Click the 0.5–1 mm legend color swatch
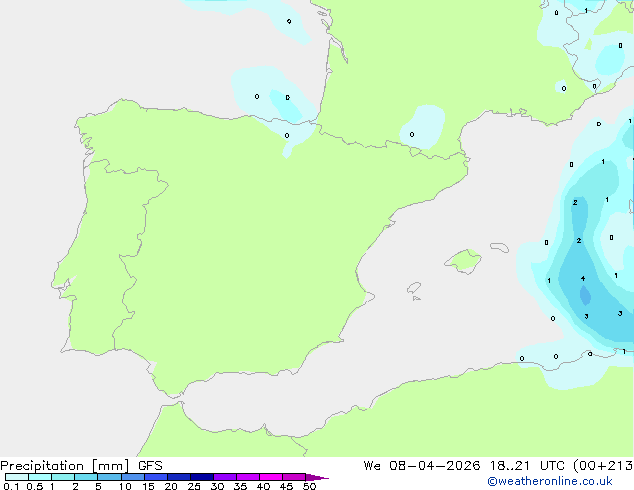Screen dimensions: 634x490 click(40, 477)
